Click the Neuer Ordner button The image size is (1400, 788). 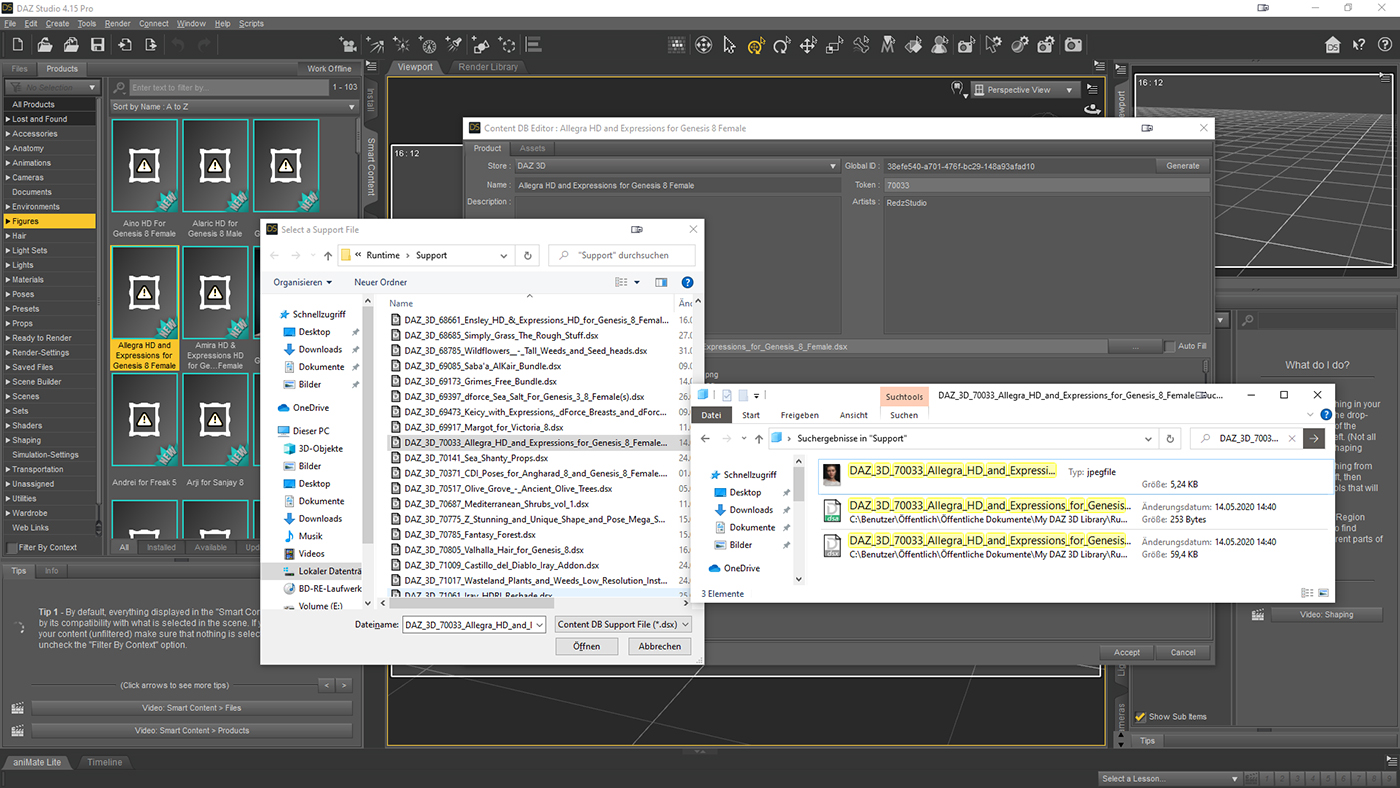pyautogui.click(x=380, y=282)
